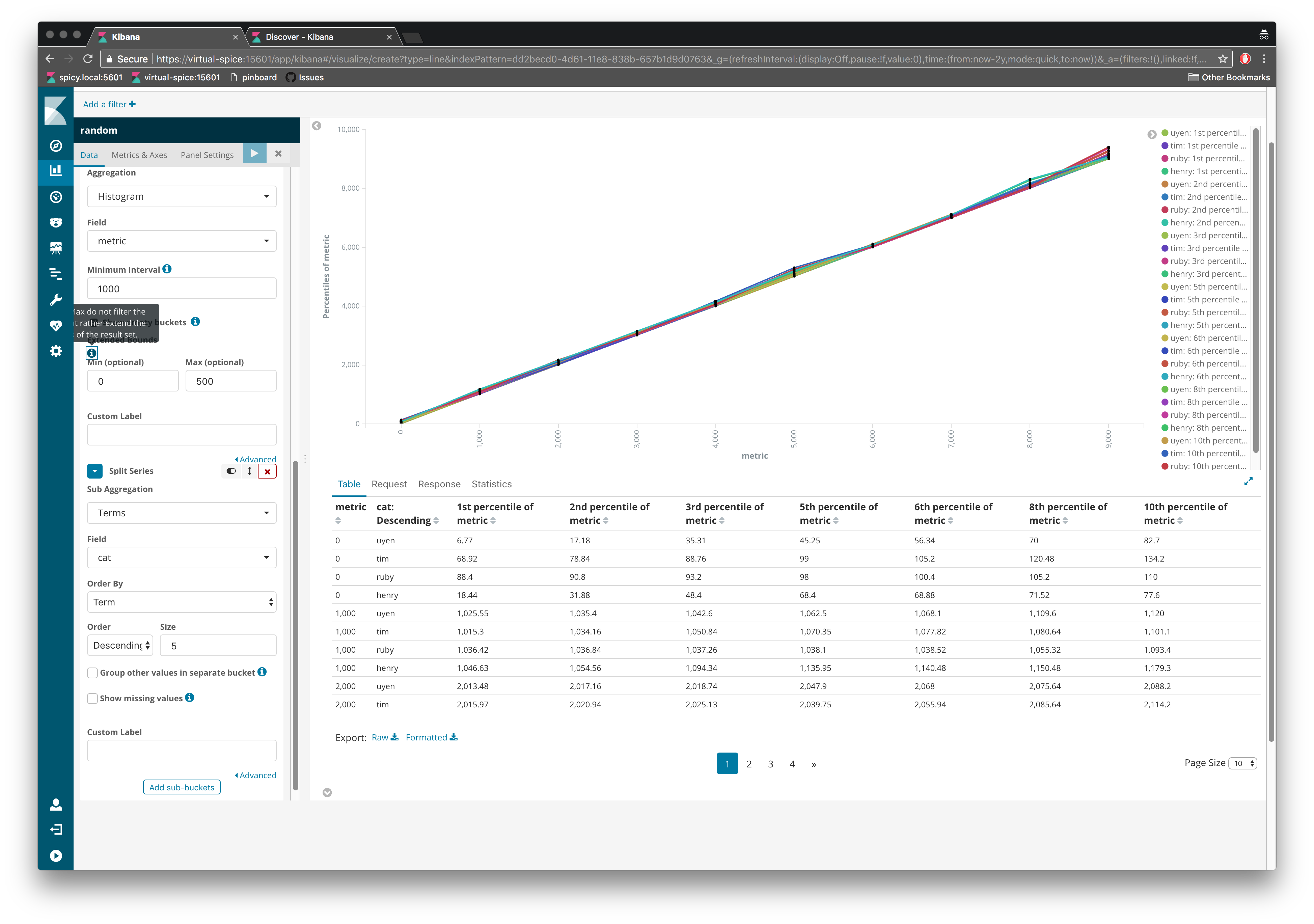Open the Discover compass icon in sidebar
The width and height of the screenshot is (1314, 924).
56,146
